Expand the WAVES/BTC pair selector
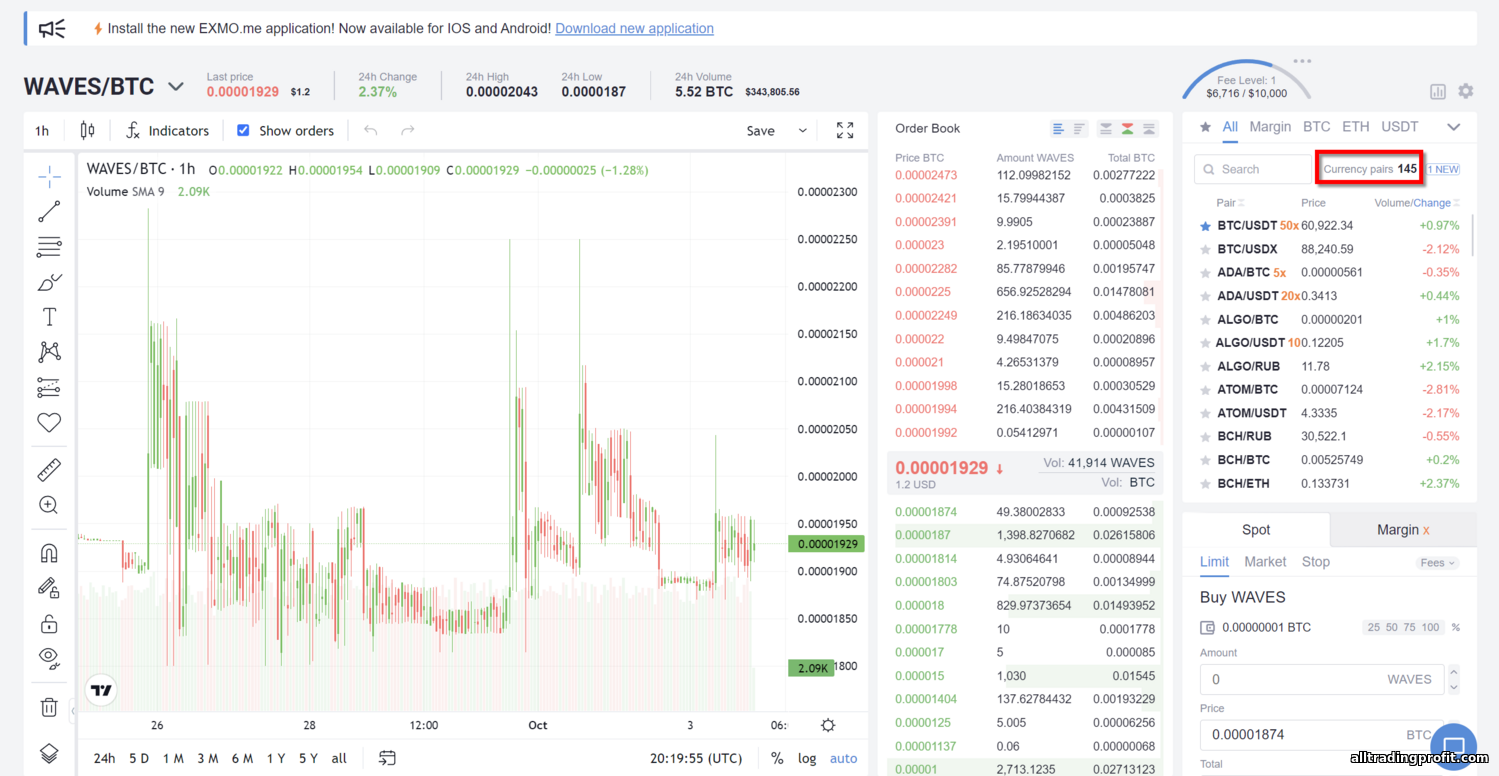The width and height of the screenshot is (1499, 776). pos(176,87)
